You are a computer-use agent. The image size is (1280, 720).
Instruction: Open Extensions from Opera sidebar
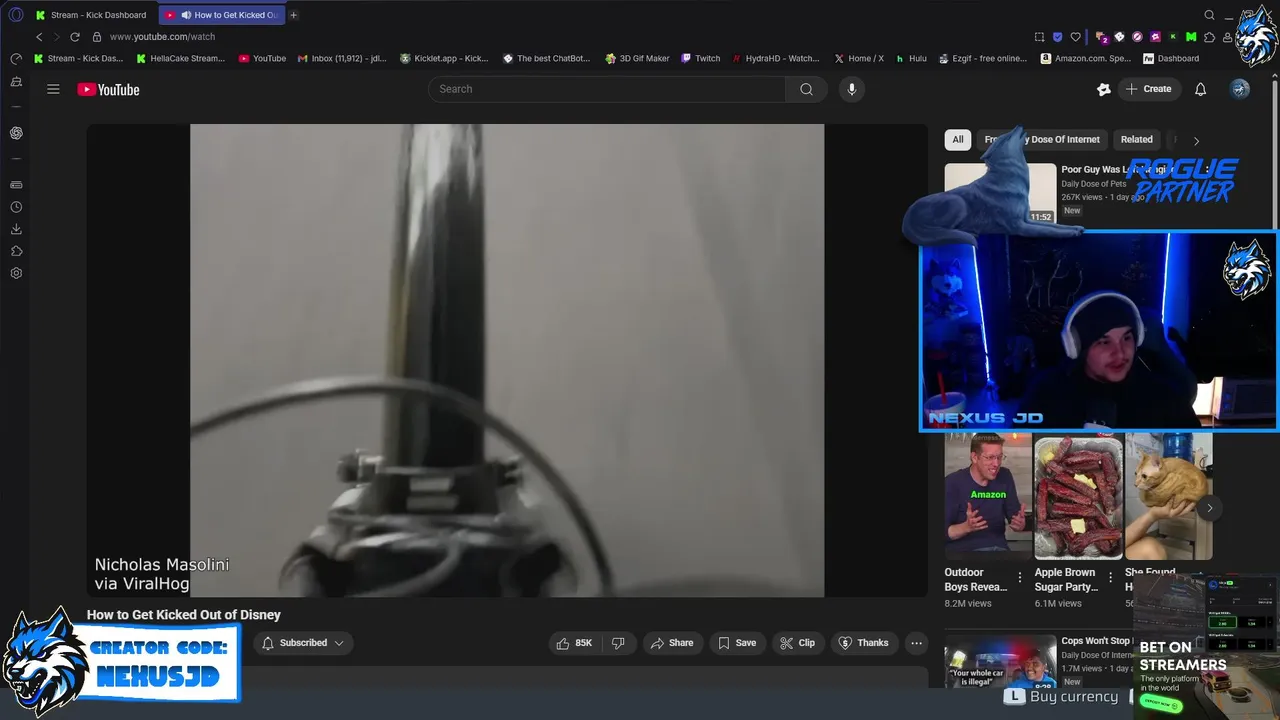[16, 251]
